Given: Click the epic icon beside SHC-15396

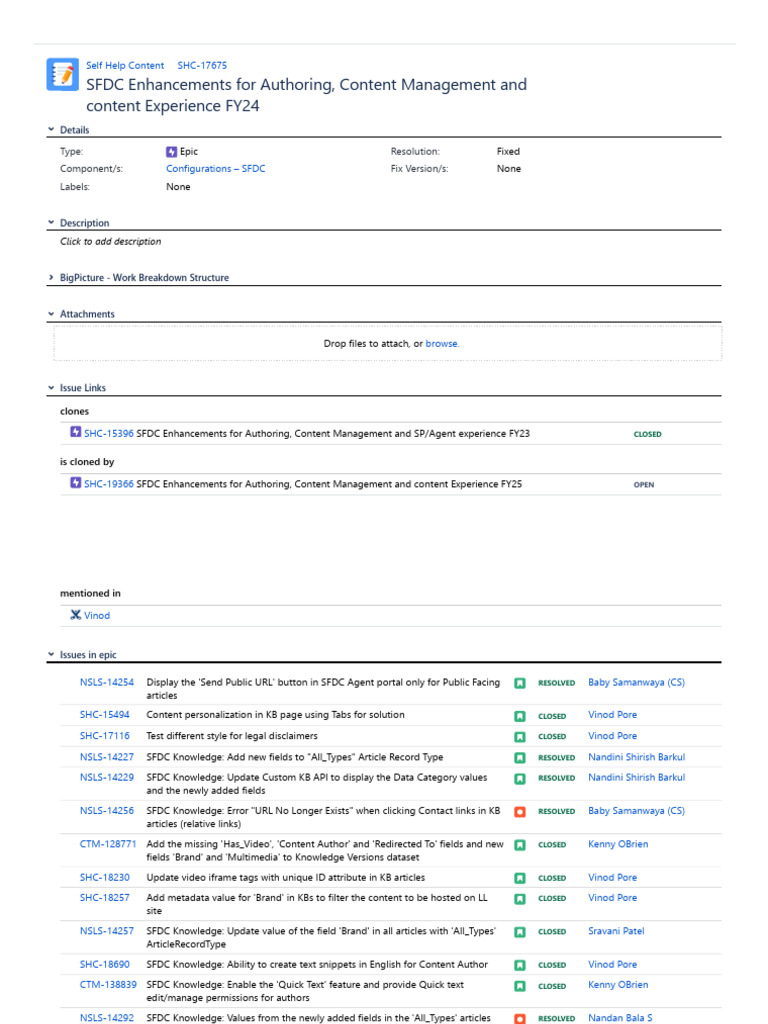Looking at the screenshot, I should (x=76, y=432).
